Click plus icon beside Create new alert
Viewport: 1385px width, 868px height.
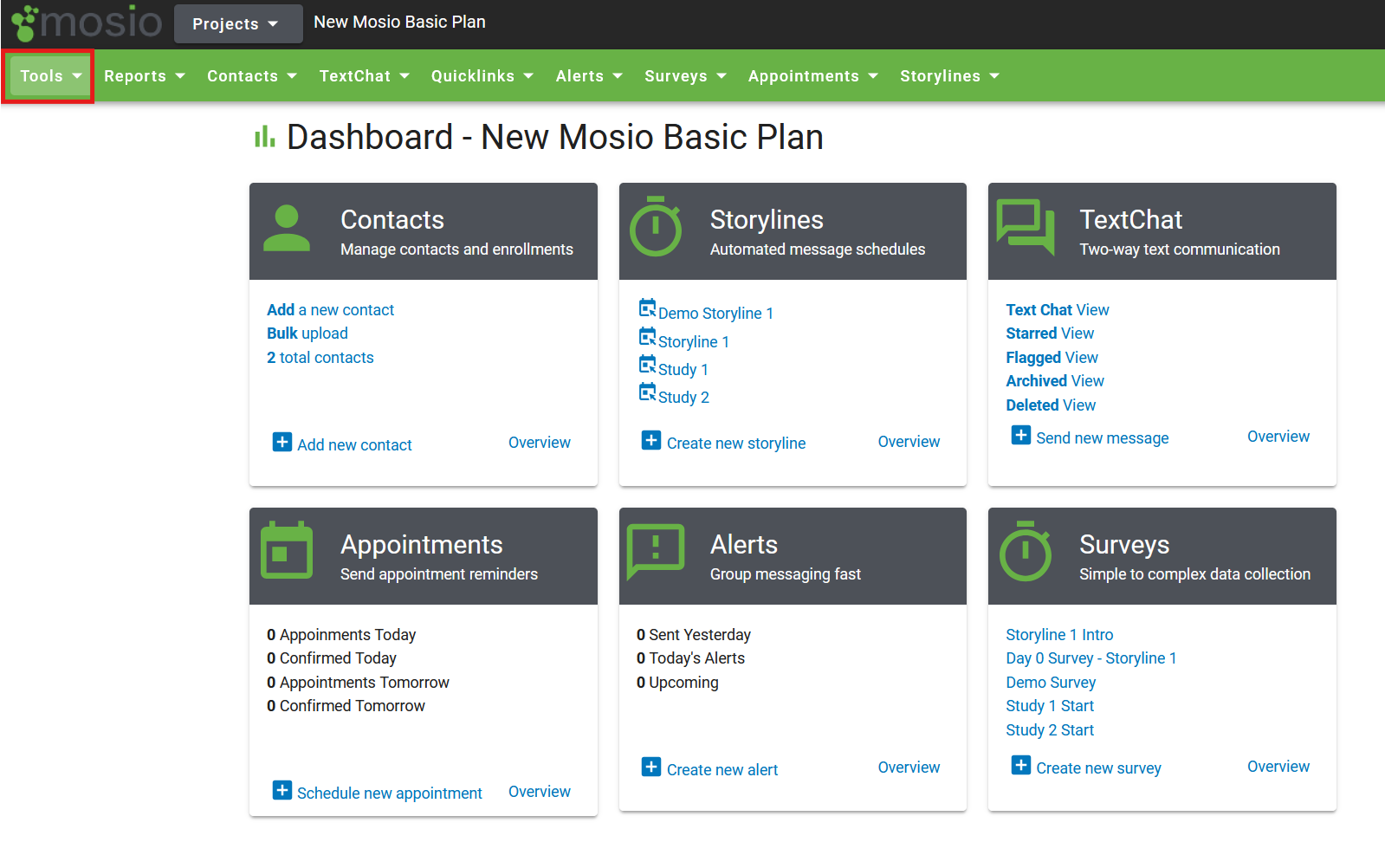tap(651, 767)
